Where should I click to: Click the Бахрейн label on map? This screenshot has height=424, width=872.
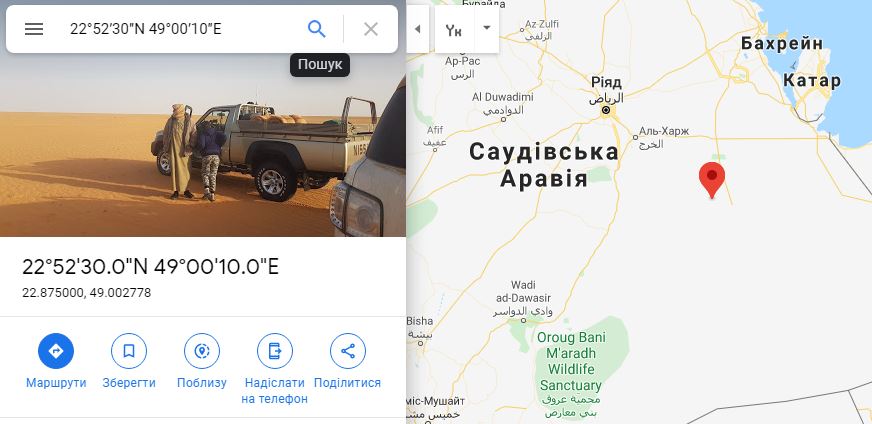click(781, 43)
